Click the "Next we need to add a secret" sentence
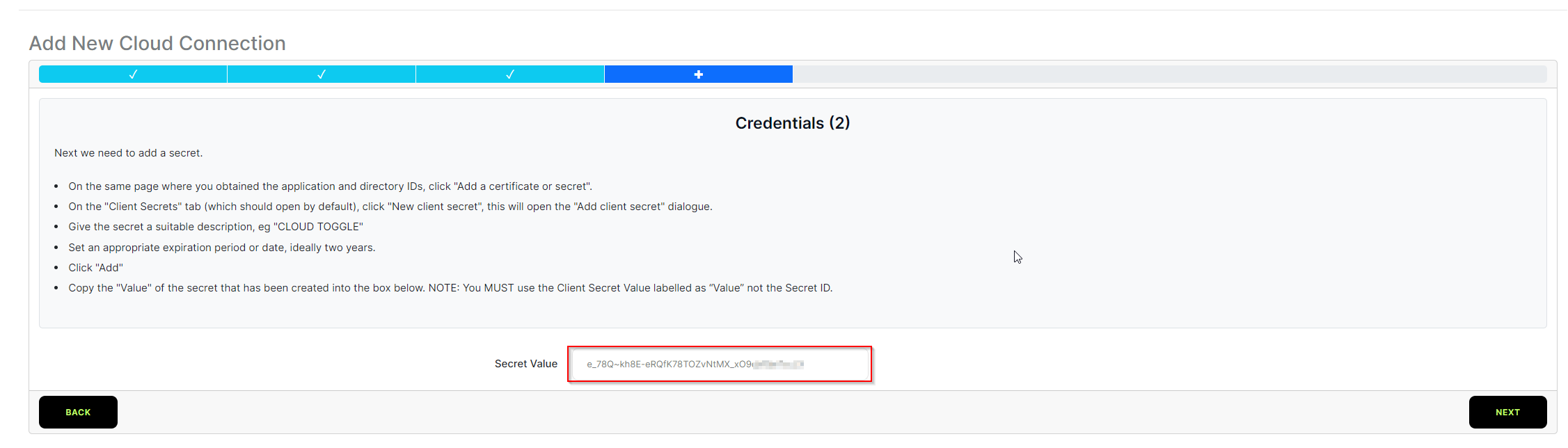The image size is (1568, 448). click(x=129, y=153)
